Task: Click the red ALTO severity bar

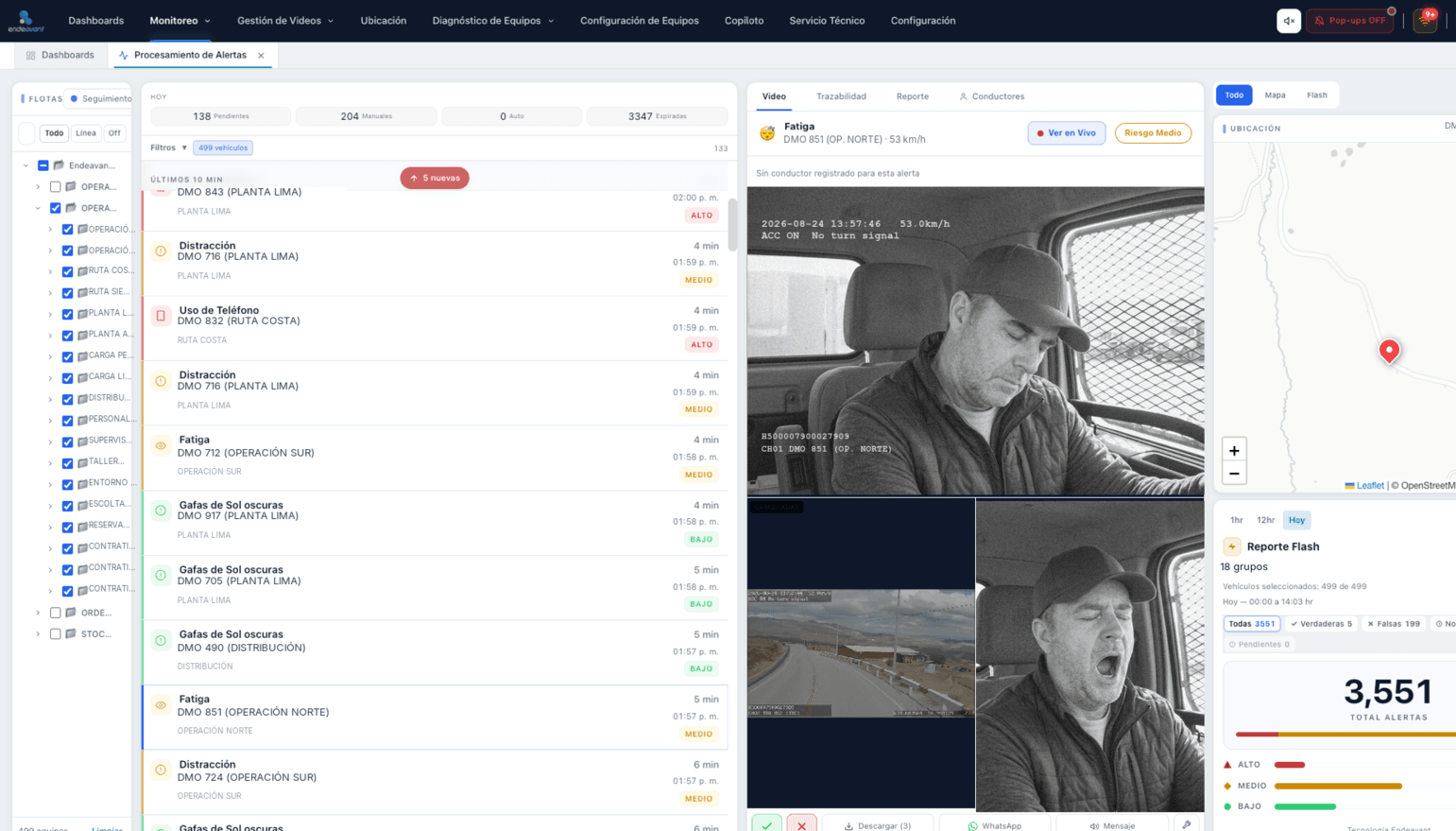Action: coord(1290,765)
